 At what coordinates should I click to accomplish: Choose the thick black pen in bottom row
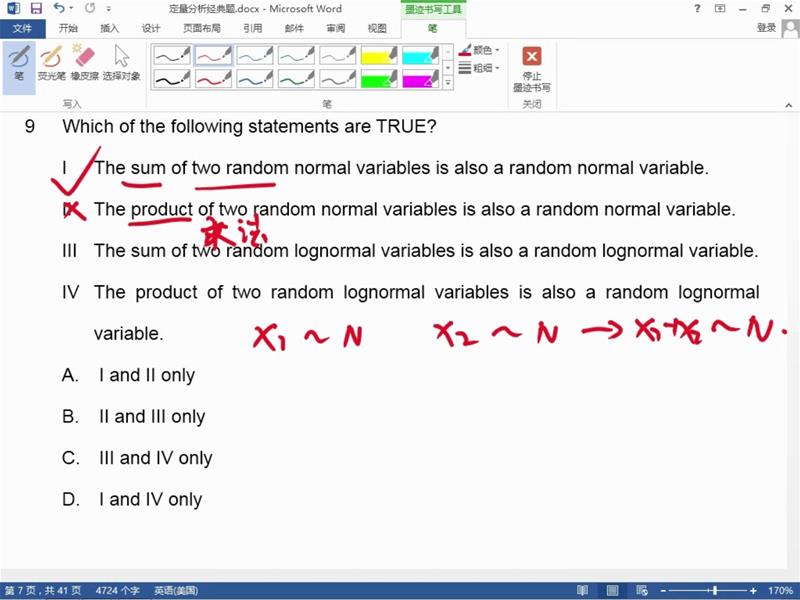[x=172, y=79]
